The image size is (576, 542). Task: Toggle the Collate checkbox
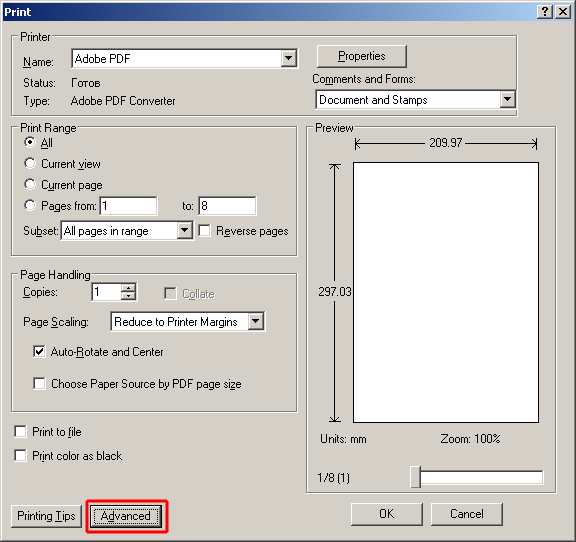click(x=170, y=294)
